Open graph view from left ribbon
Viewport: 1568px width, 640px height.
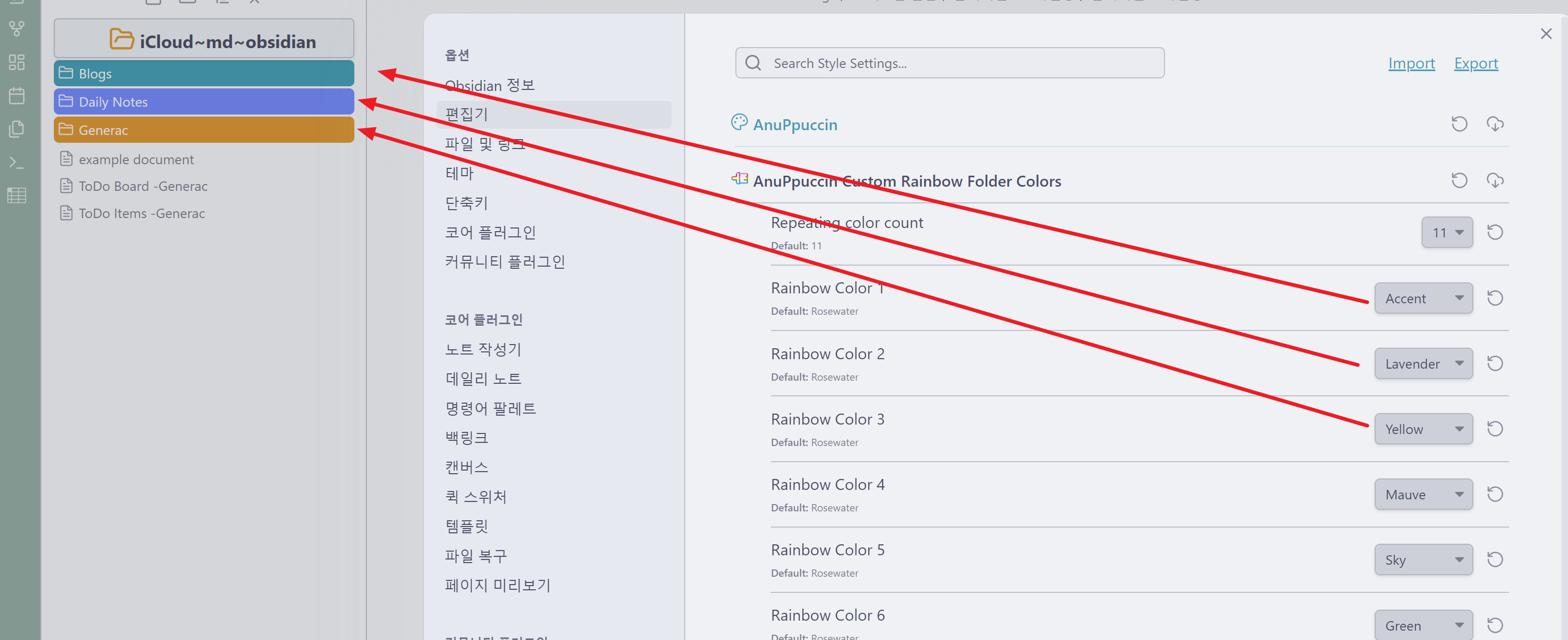click(x=17, y=28)
